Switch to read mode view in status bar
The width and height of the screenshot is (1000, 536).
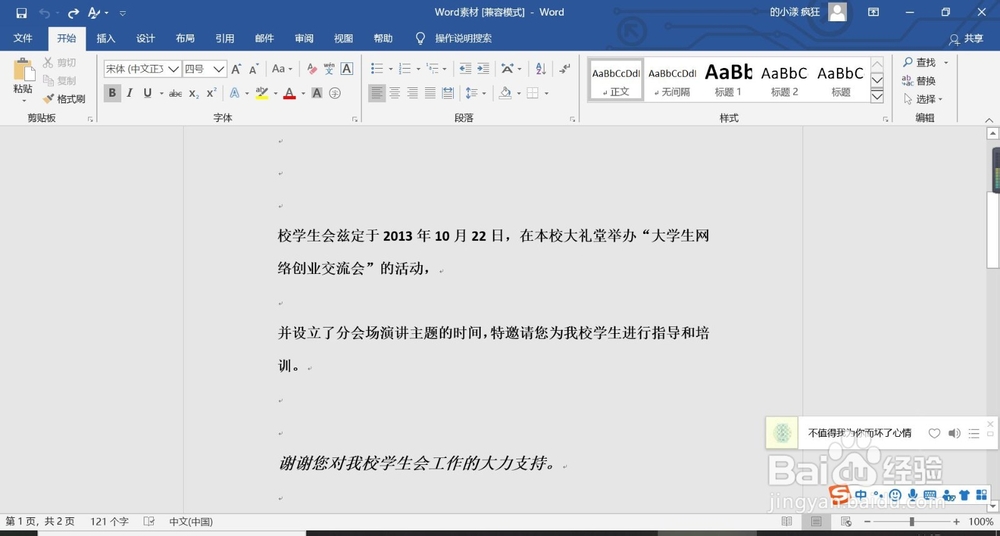[787, 522]
